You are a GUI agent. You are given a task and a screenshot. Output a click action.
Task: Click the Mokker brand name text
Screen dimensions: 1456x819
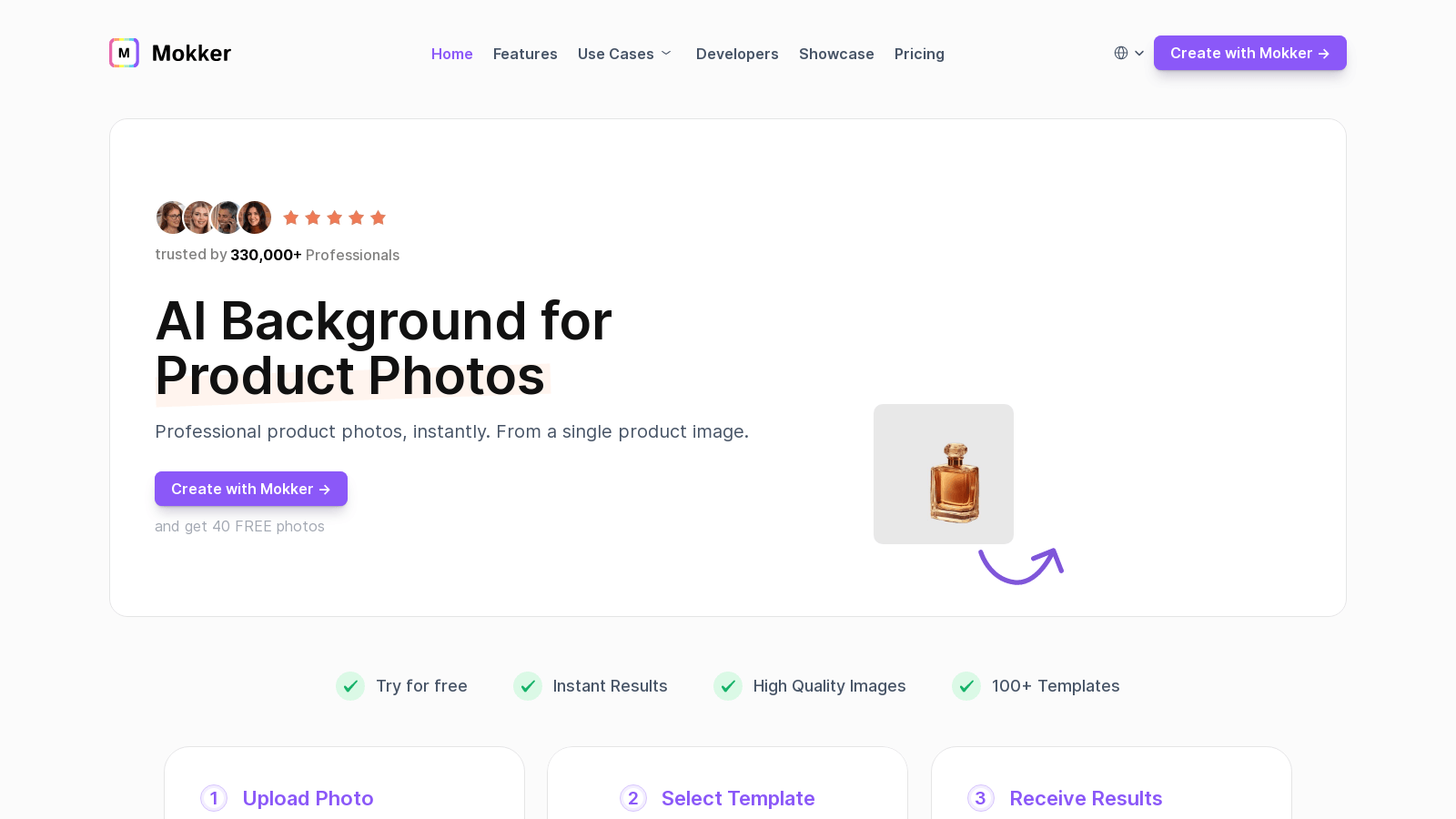point(191,54)
